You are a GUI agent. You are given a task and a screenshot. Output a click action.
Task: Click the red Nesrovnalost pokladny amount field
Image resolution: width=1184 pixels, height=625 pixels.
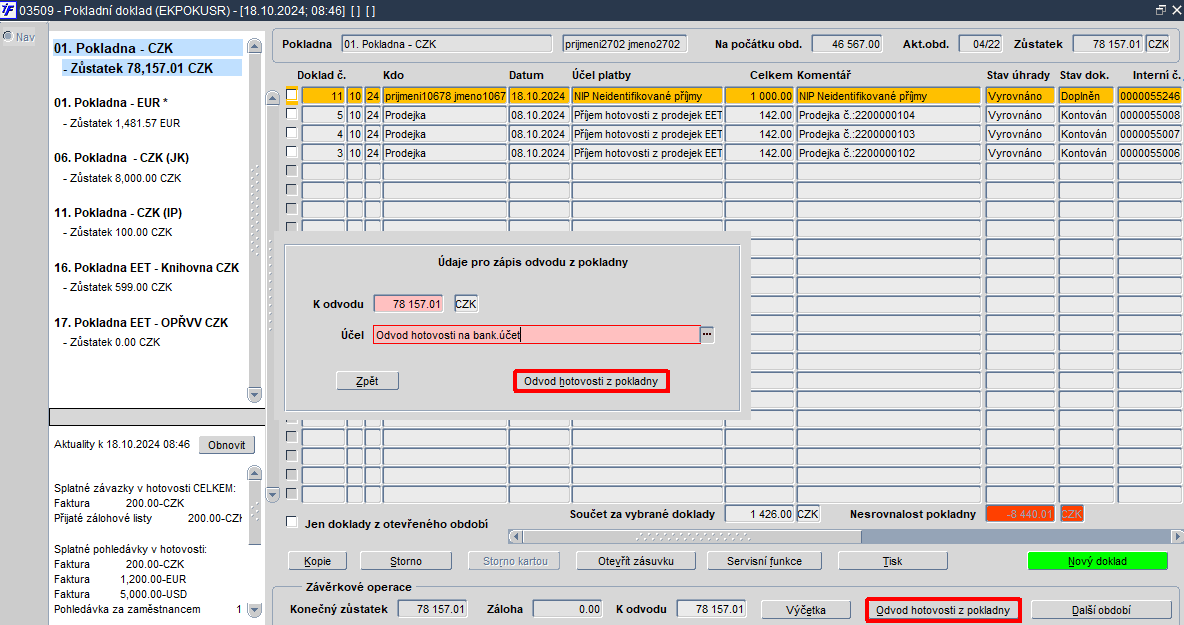click(1020, 514)
